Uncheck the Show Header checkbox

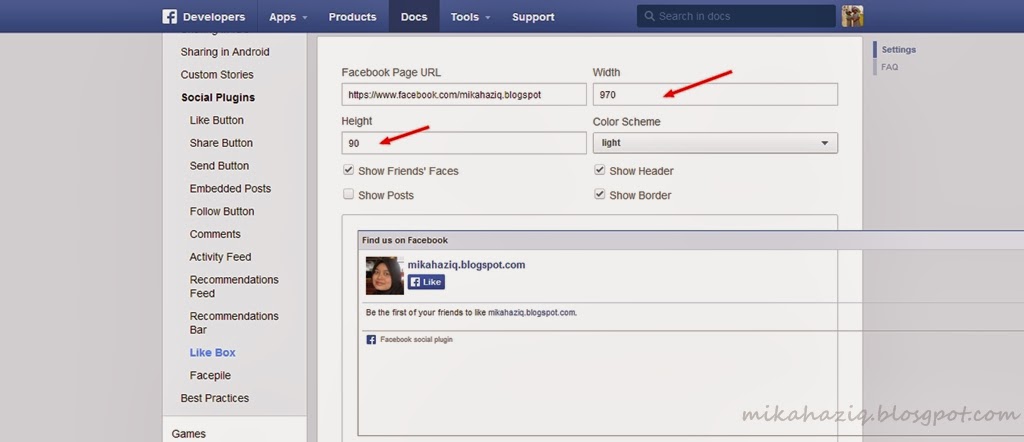[600, 170]
